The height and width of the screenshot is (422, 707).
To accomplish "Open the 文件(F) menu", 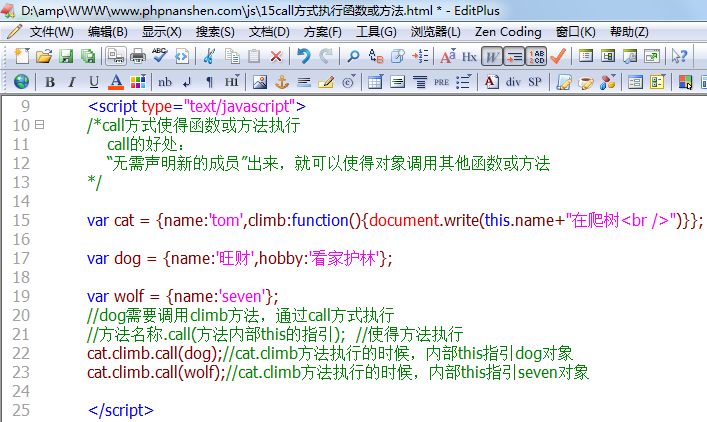I will click(x=51, y=31).
